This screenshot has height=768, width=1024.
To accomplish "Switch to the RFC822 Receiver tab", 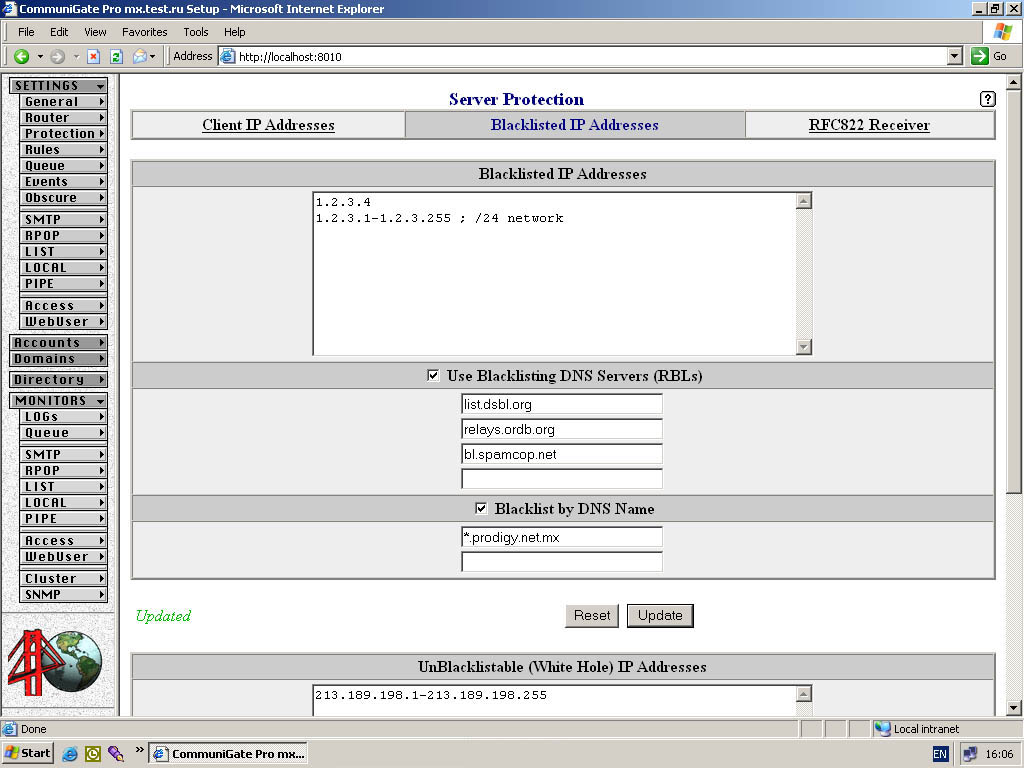I will coord(869,125).
